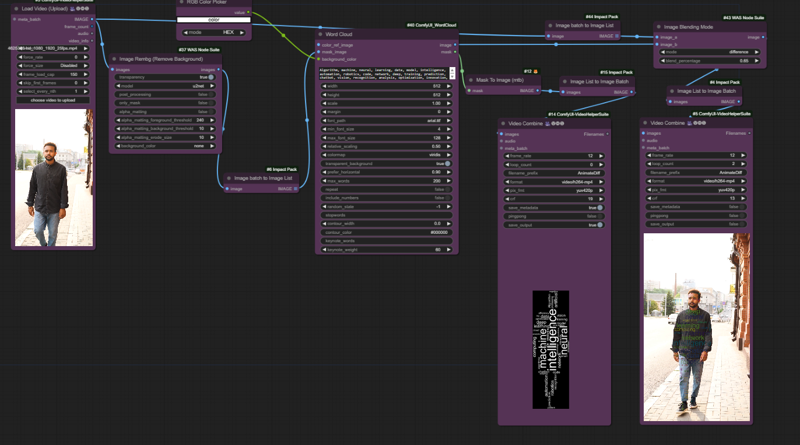The image size is (800, 445).
Task: Open force_size dropdown set to Disabled
Action: (x=53, y=66)
